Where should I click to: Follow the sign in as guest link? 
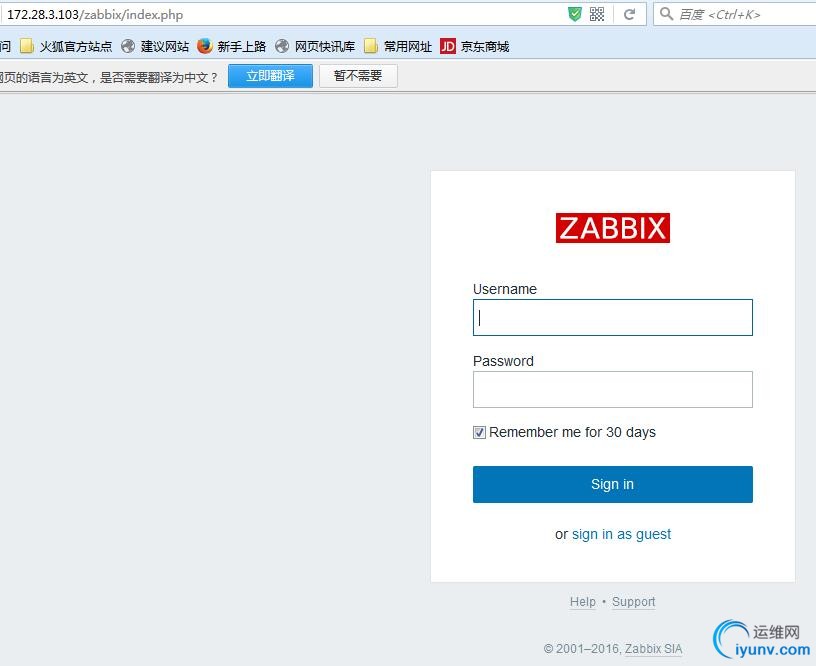(621, 534)
